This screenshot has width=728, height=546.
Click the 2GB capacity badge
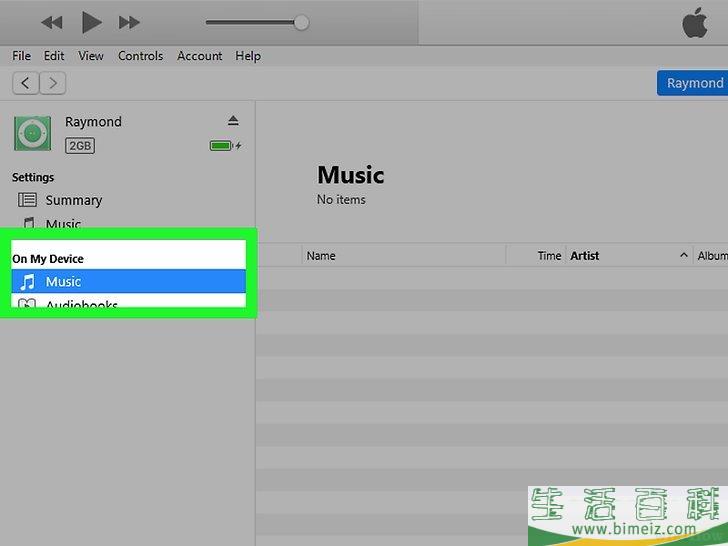pos(80,146)
